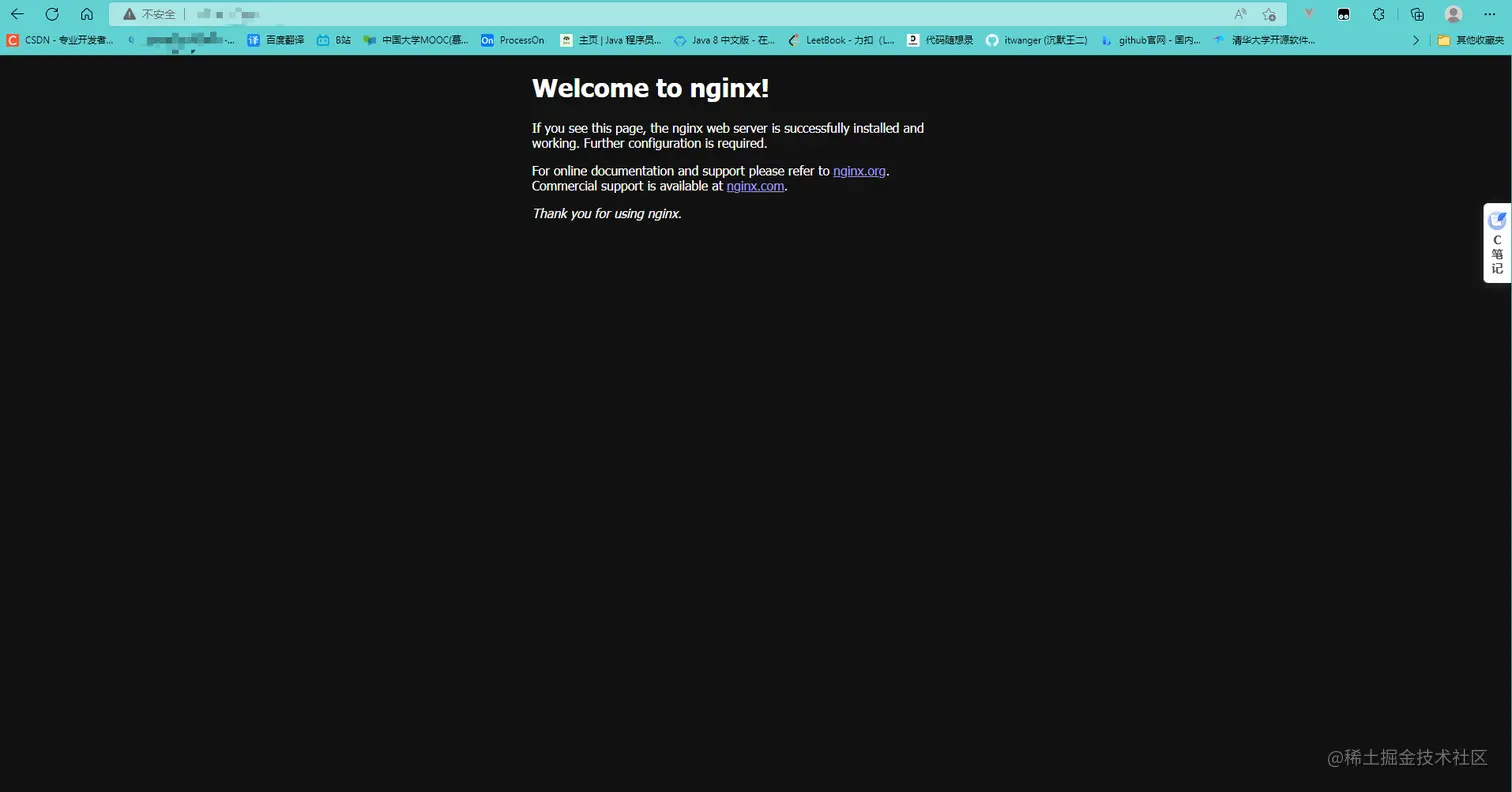This screenshot has height=792, width=1512.
Task: Open the home page icon
Action: [87, 14]
